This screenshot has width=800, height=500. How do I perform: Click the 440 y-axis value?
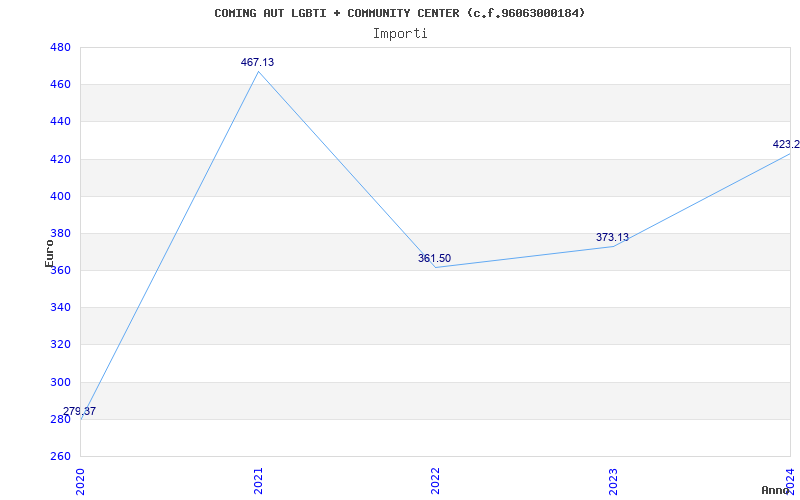60,122
